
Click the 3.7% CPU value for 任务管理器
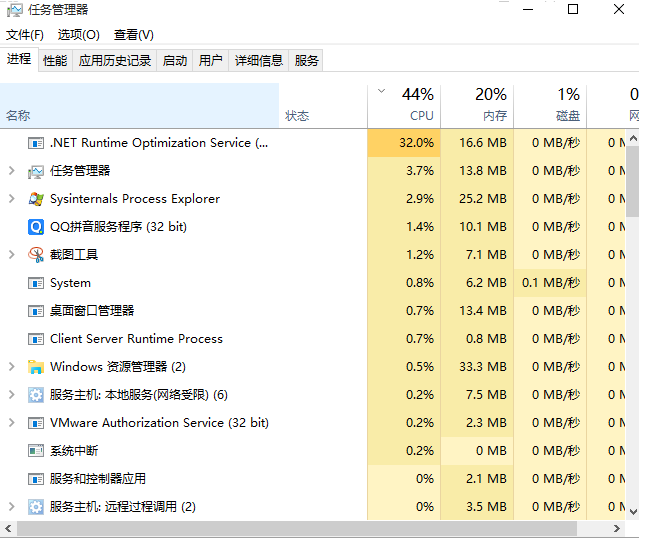[420, 171]
